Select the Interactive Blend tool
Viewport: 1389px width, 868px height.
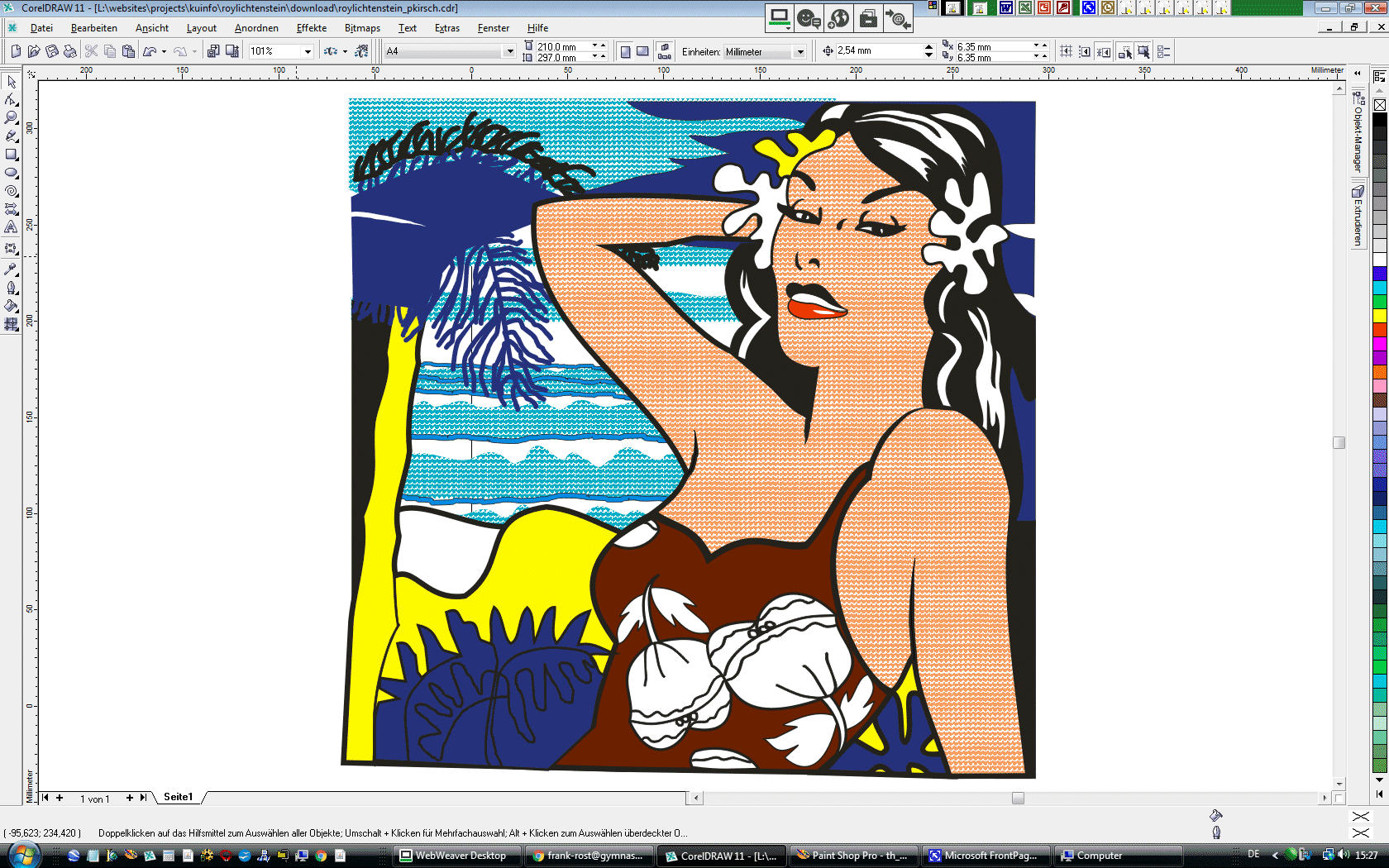[x=12, y=248]
